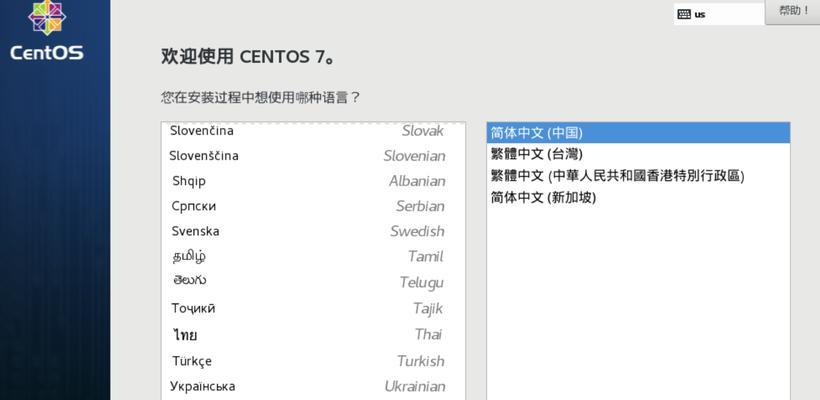Select Slovenčina Slovak language
The width and height of the screenshot is (820, 400).
tap(313, 131)
